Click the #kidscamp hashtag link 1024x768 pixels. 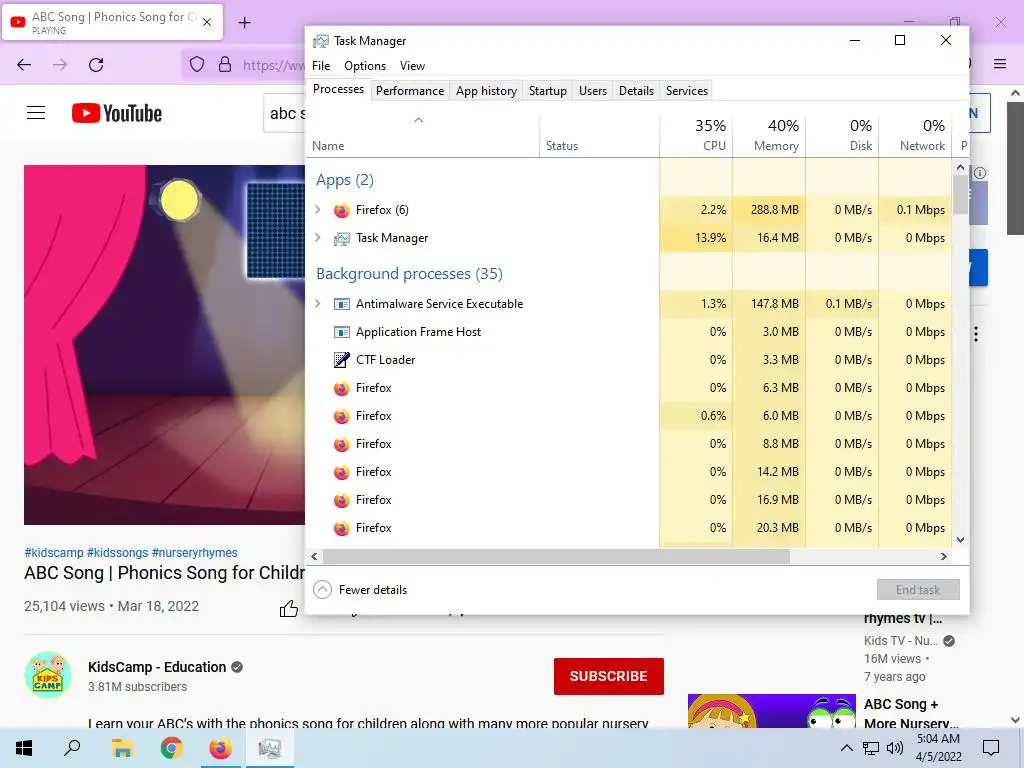[x=54, y=552]
